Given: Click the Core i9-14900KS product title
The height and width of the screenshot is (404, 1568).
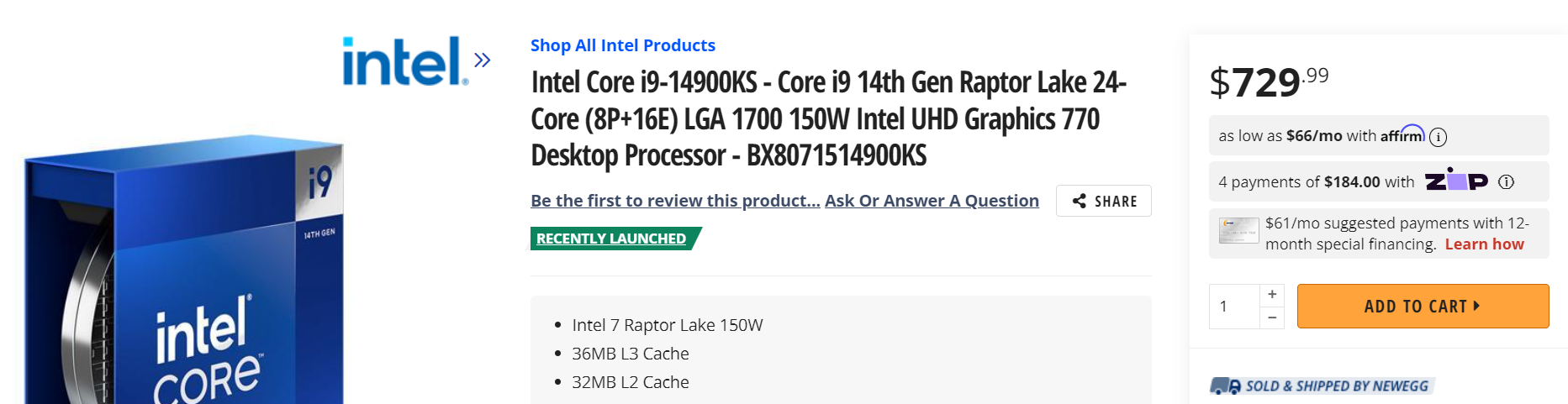Looking at the screenshot, I should (828, 118).
